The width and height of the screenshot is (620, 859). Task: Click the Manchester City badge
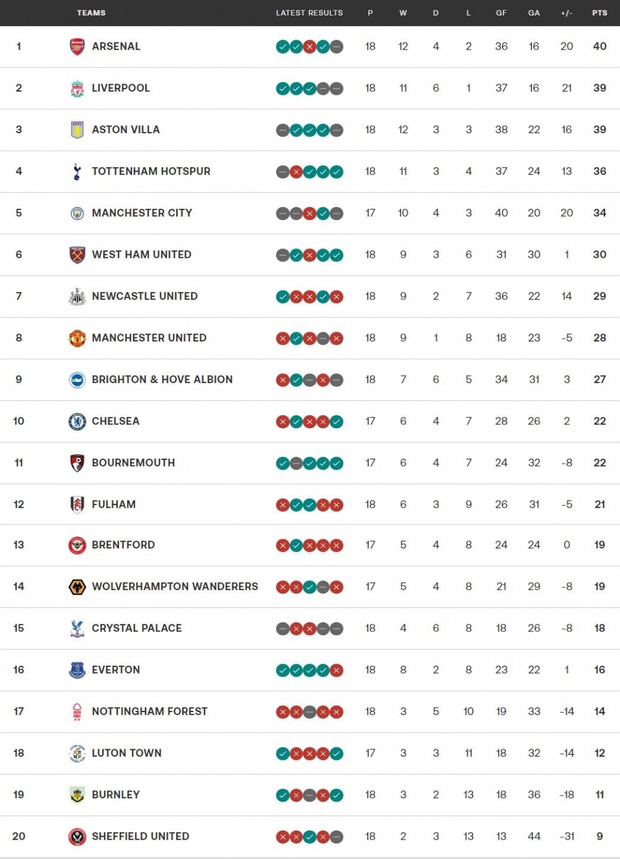[x=77, y=213]
